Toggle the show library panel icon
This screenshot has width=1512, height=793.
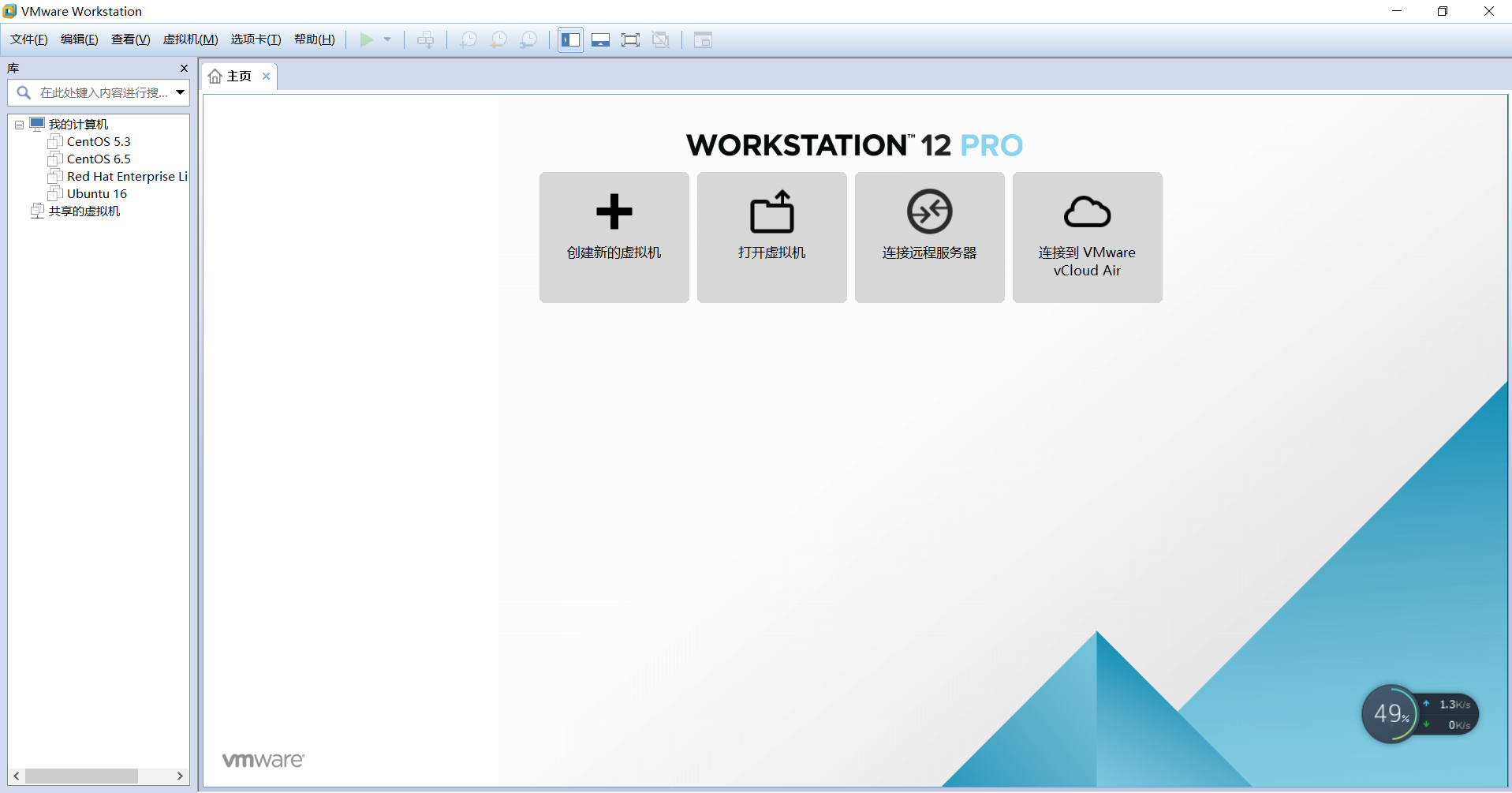pyautogui.click(x=571, y=39)
